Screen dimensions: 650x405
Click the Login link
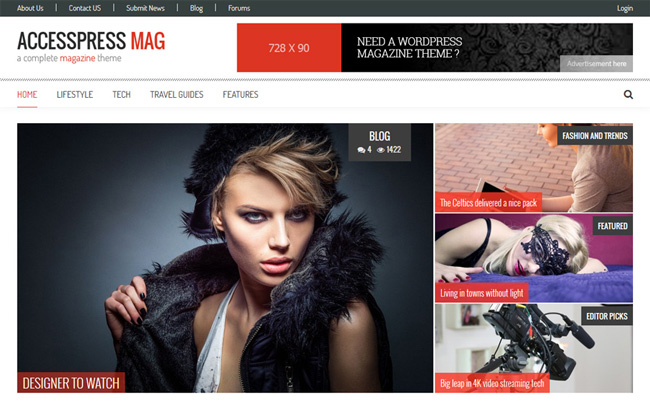pyautogui.click(x=625, y=8)
